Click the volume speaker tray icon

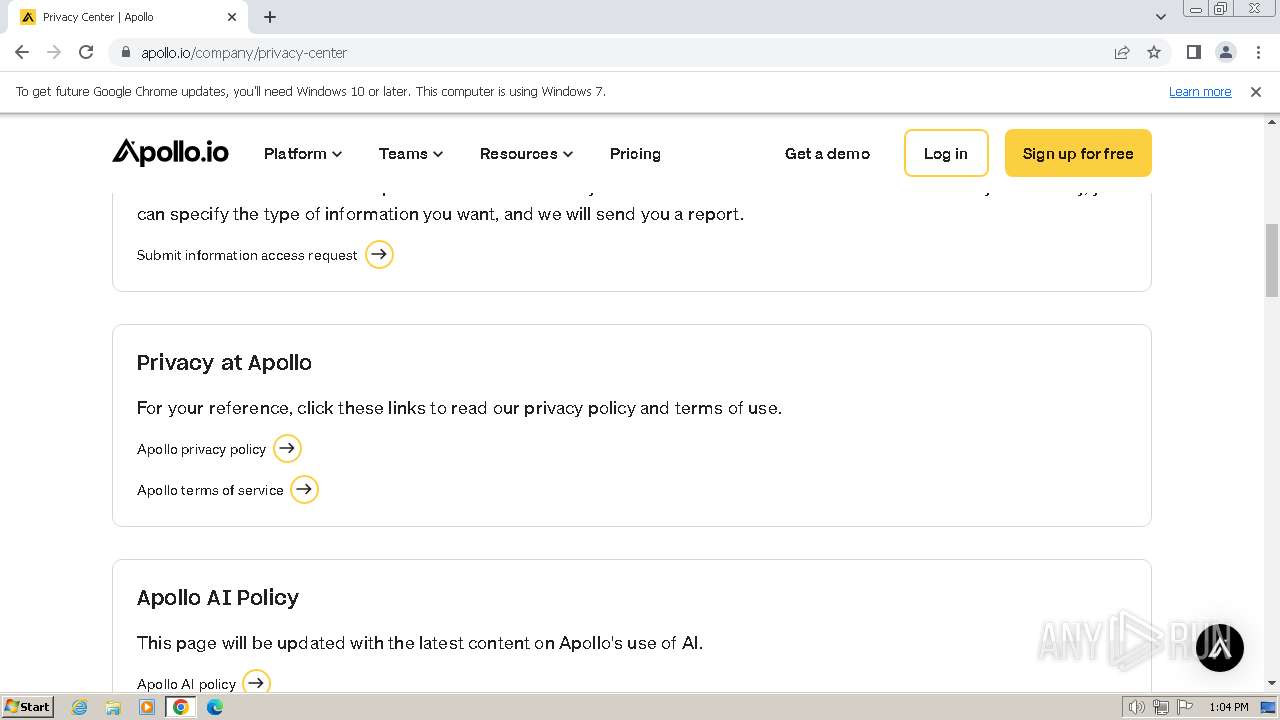[1138, 707]
